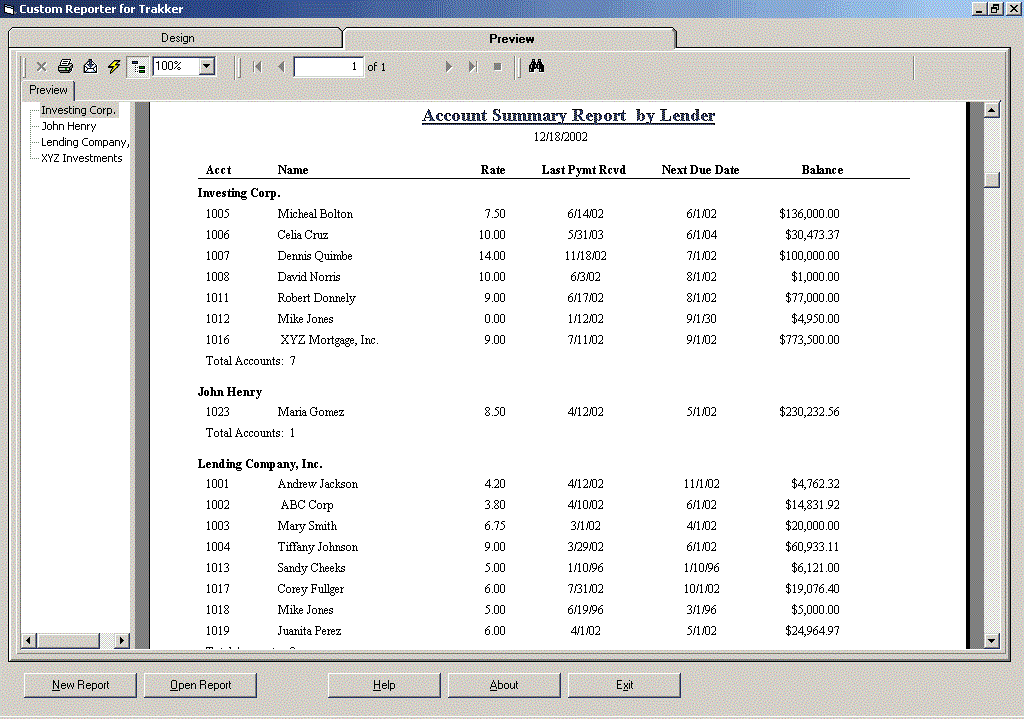Open the export report icon
Image resolution: width=1024 pixels, height=719 pixels.
[89, 66]
